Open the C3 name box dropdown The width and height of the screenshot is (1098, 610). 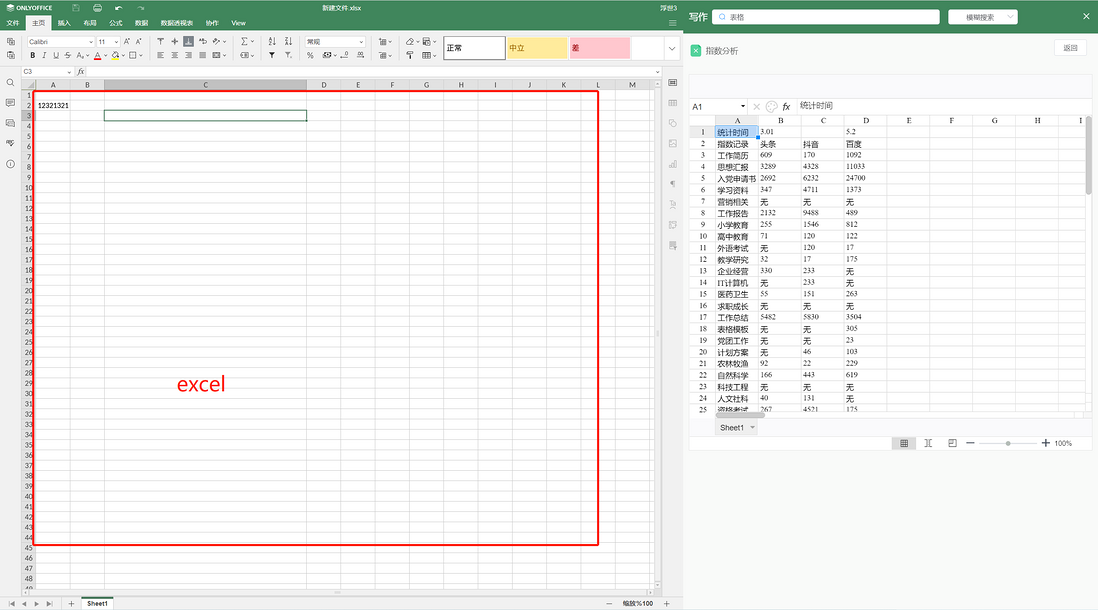[69, 71]
